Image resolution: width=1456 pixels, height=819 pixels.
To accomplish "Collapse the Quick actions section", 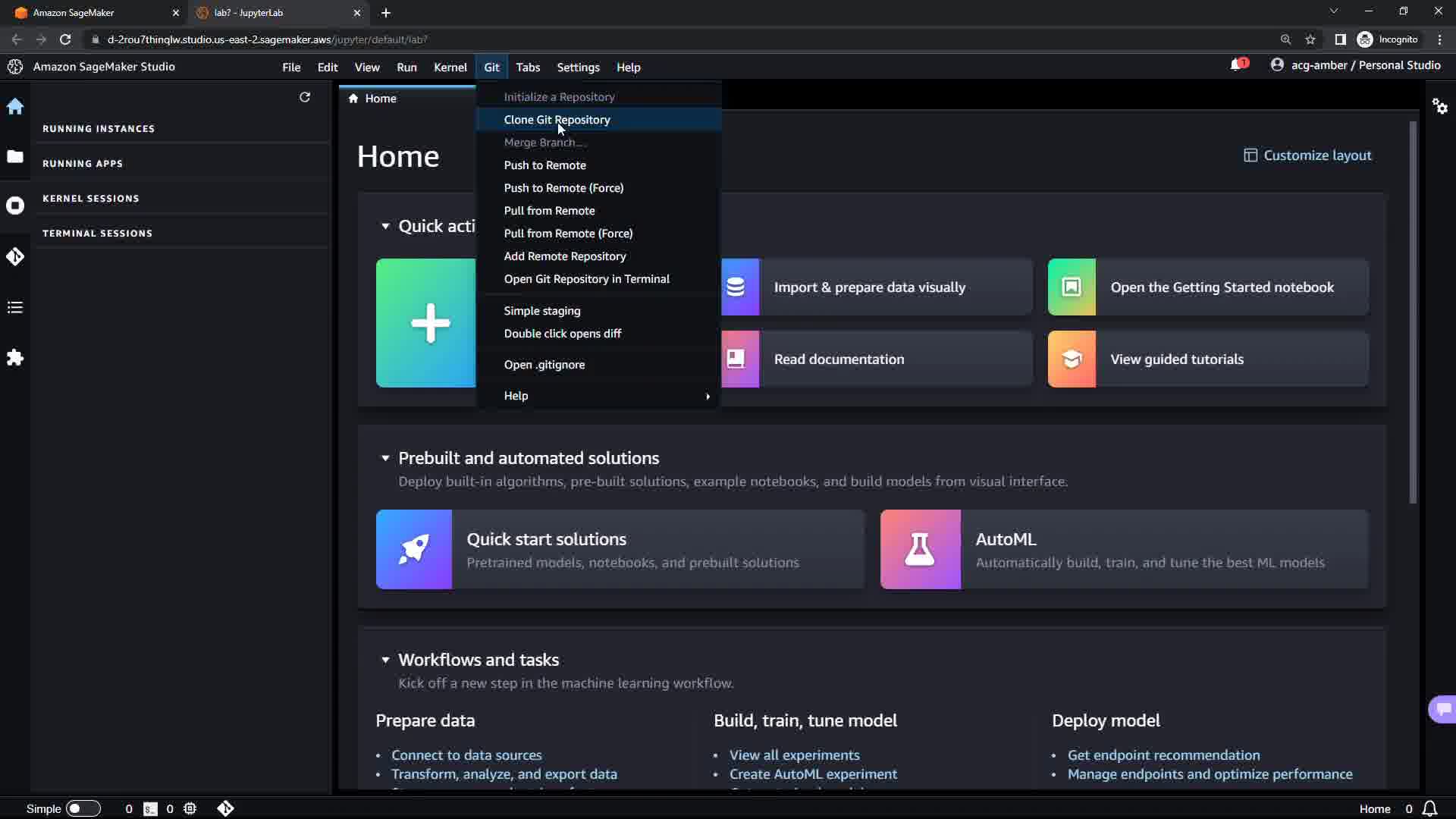I will click(385, 226).
